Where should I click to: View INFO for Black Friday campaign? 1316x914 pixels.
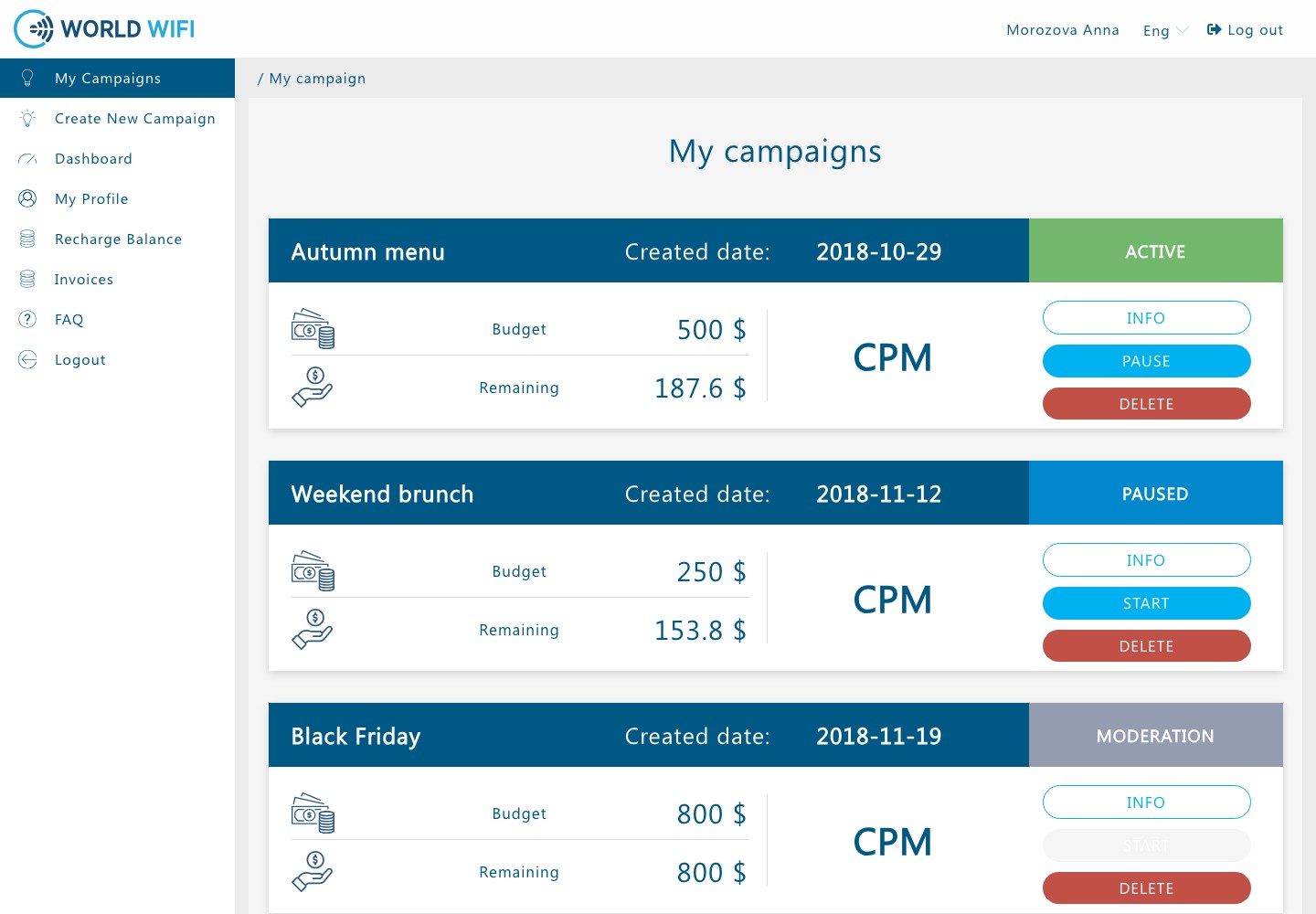coord(1146,802)
